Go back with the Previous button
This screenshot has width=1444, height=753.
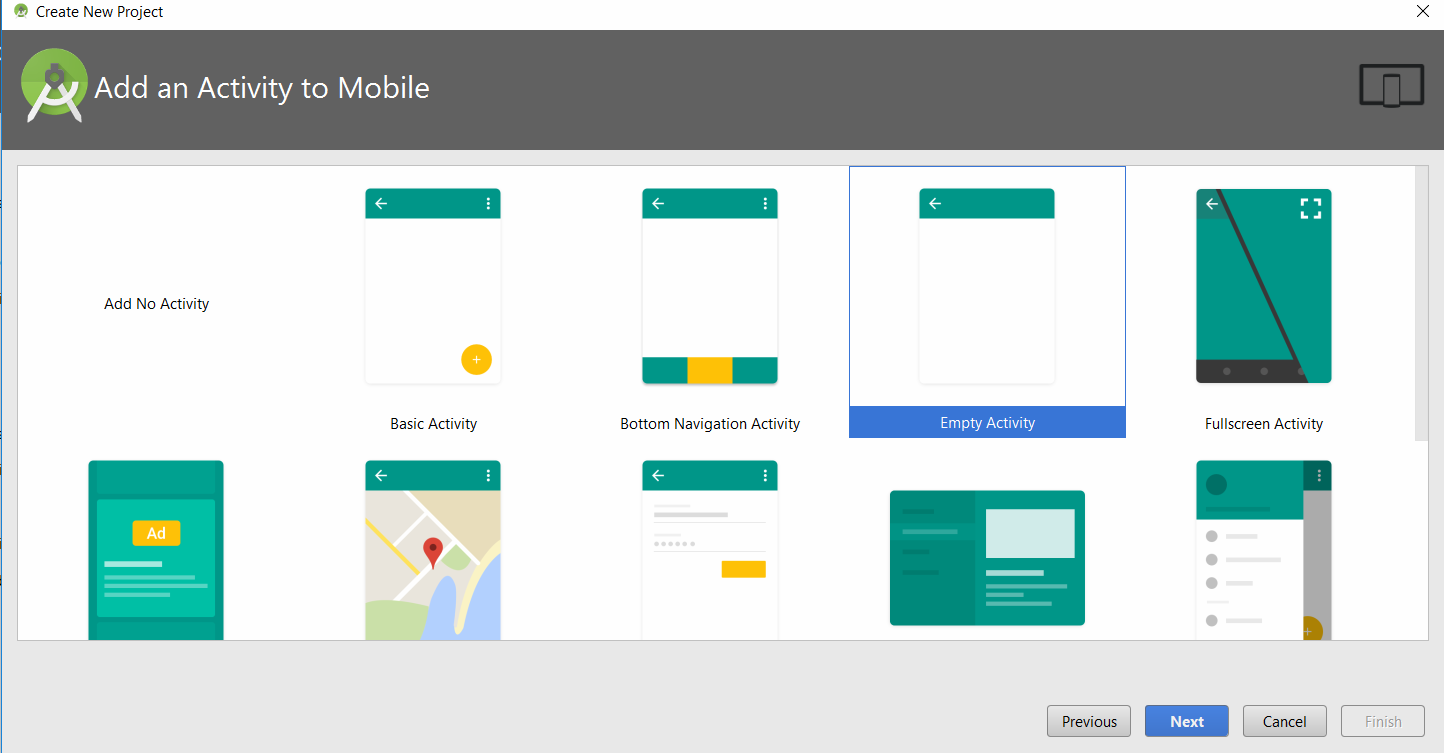point(1089,721)
